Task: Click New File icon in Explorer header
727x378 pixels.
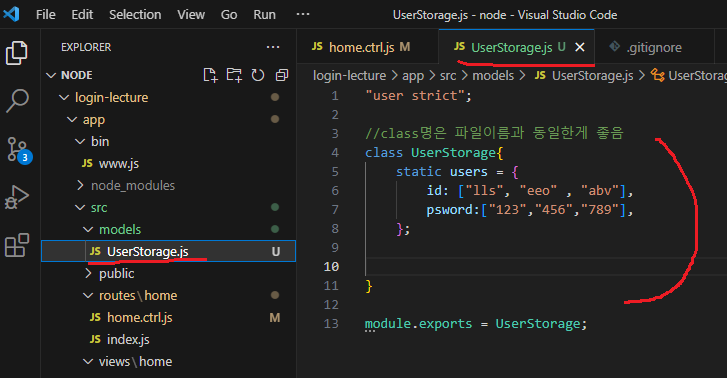Action: tap(210, 75)
